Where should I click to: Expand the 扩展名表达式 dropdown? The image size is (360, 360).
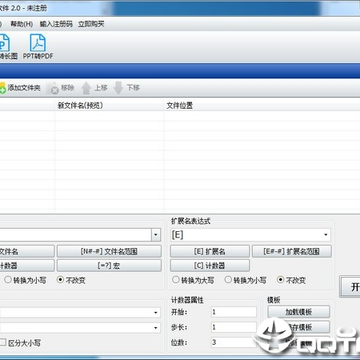coord(326,235)
